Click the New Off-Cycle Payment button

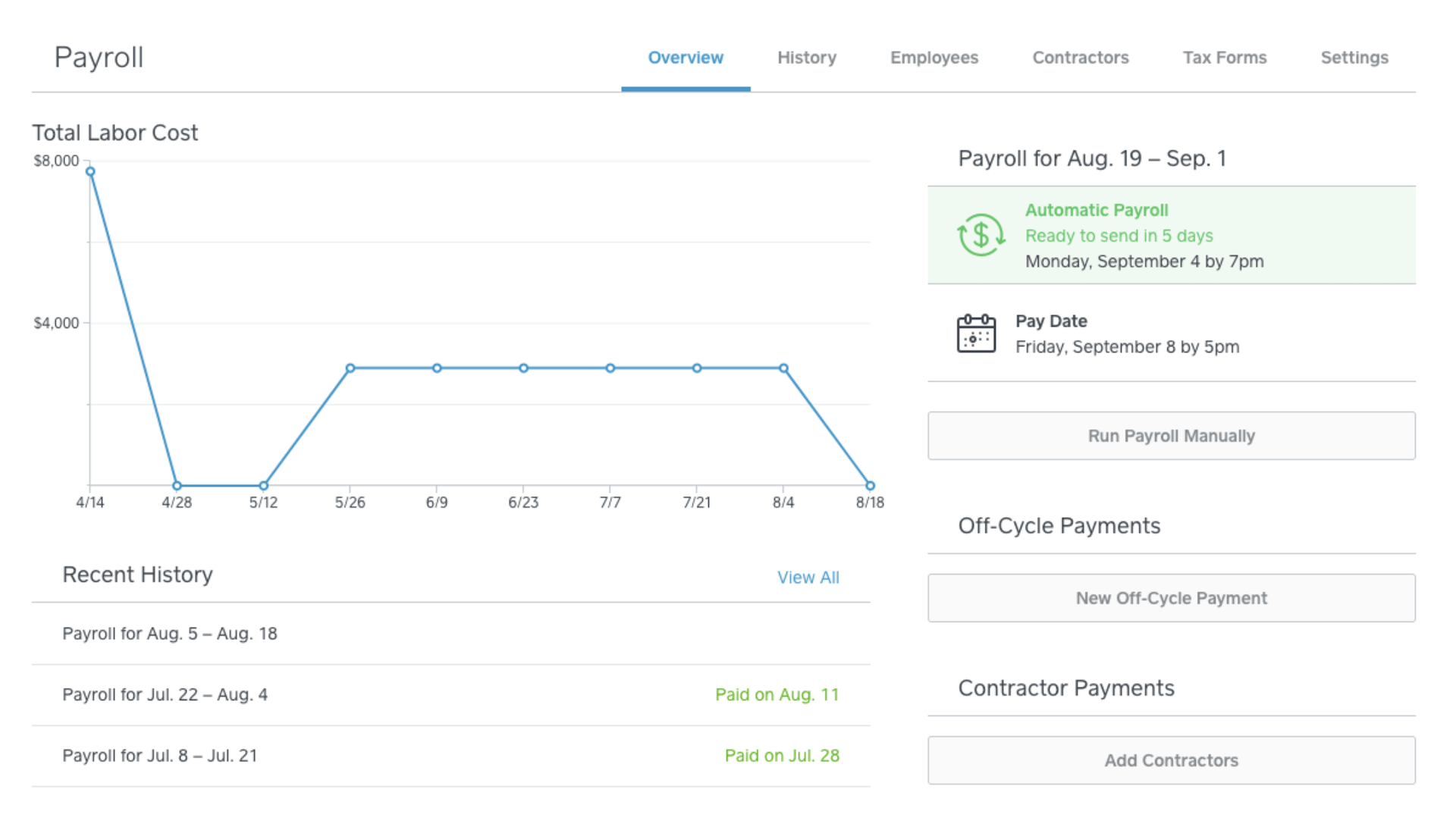tap(1171, 597)
